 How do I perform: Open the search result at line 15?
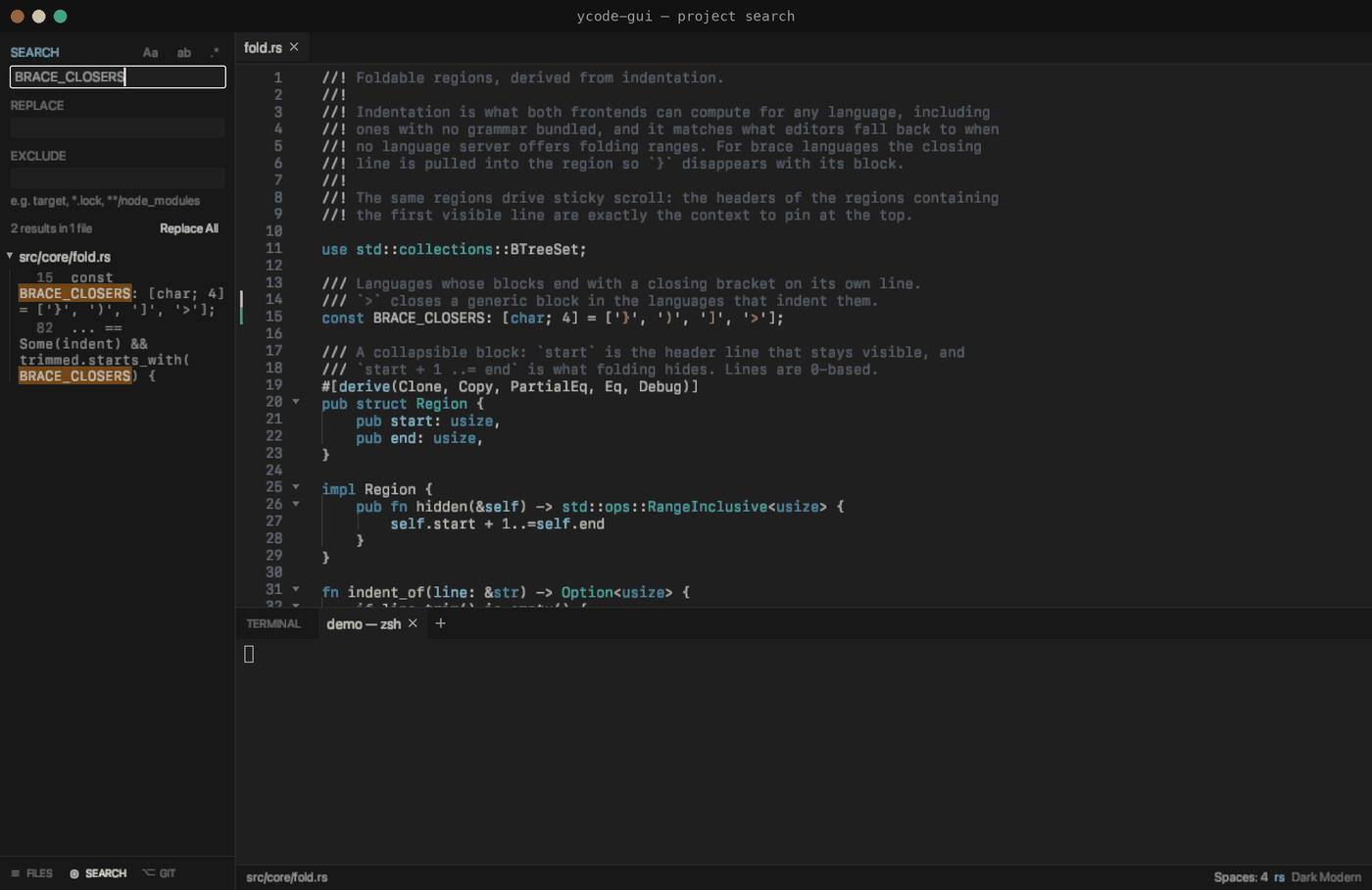122,293
